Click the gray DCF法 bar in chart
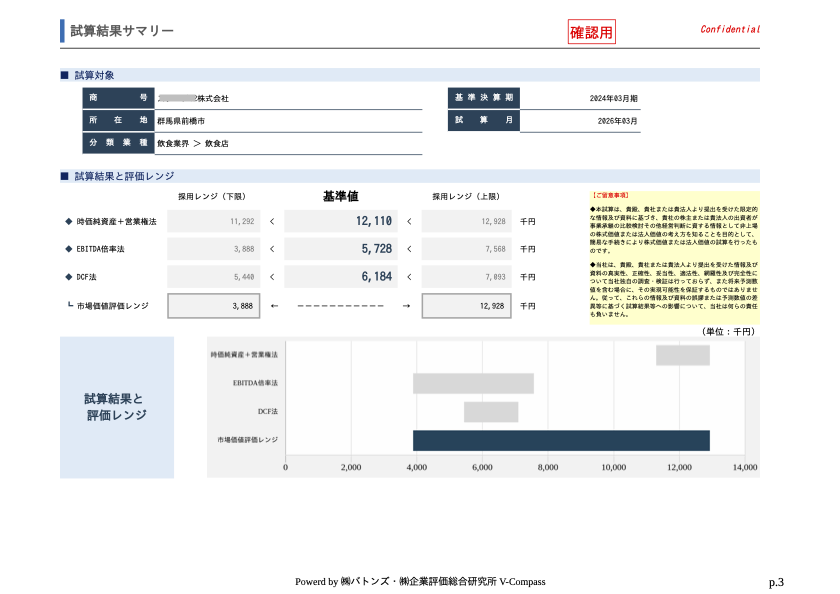Screen dimensions: 840x594 coord(491,412)
